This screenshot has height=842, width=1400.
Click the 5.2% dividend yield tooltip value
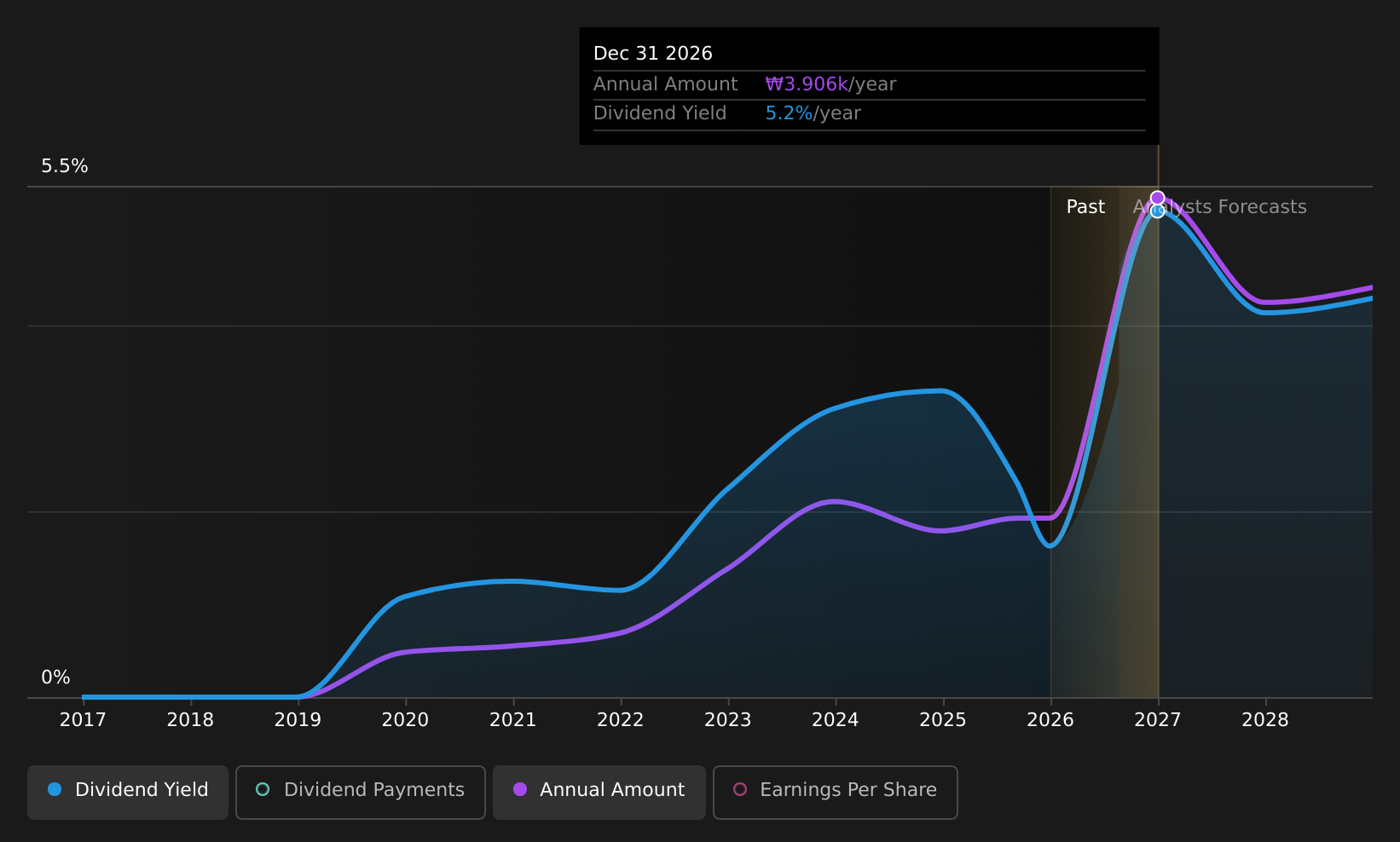(x=789, y=113)
